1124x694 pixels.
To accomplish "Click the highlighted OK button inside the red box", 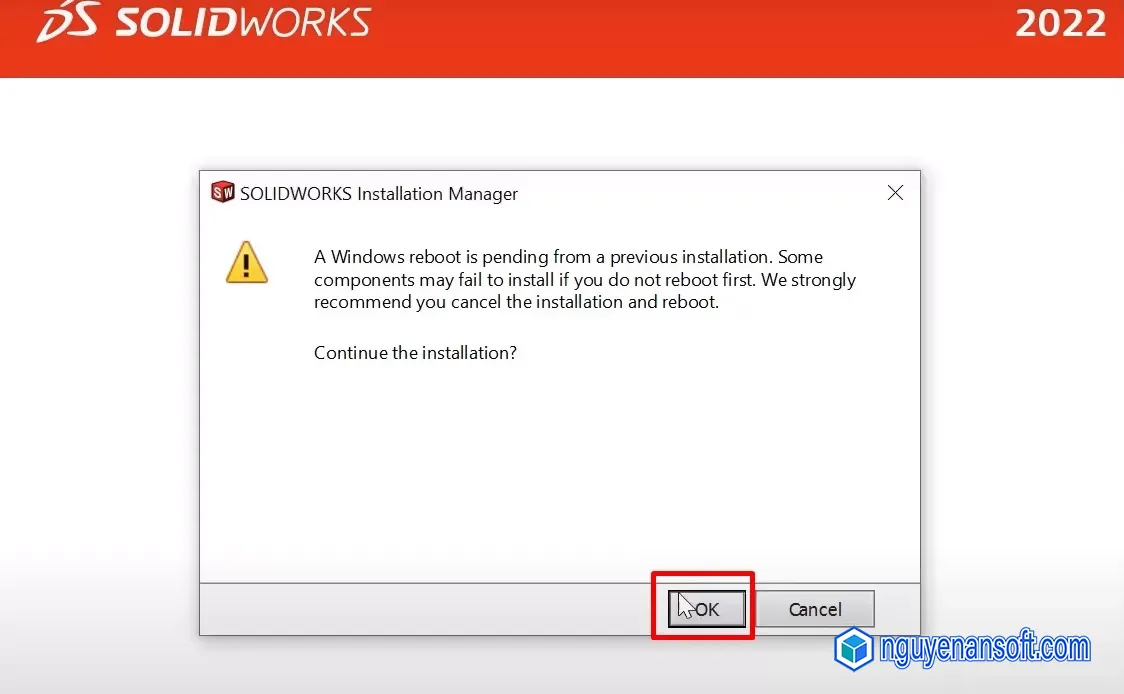I will click(x=705, y=608).
